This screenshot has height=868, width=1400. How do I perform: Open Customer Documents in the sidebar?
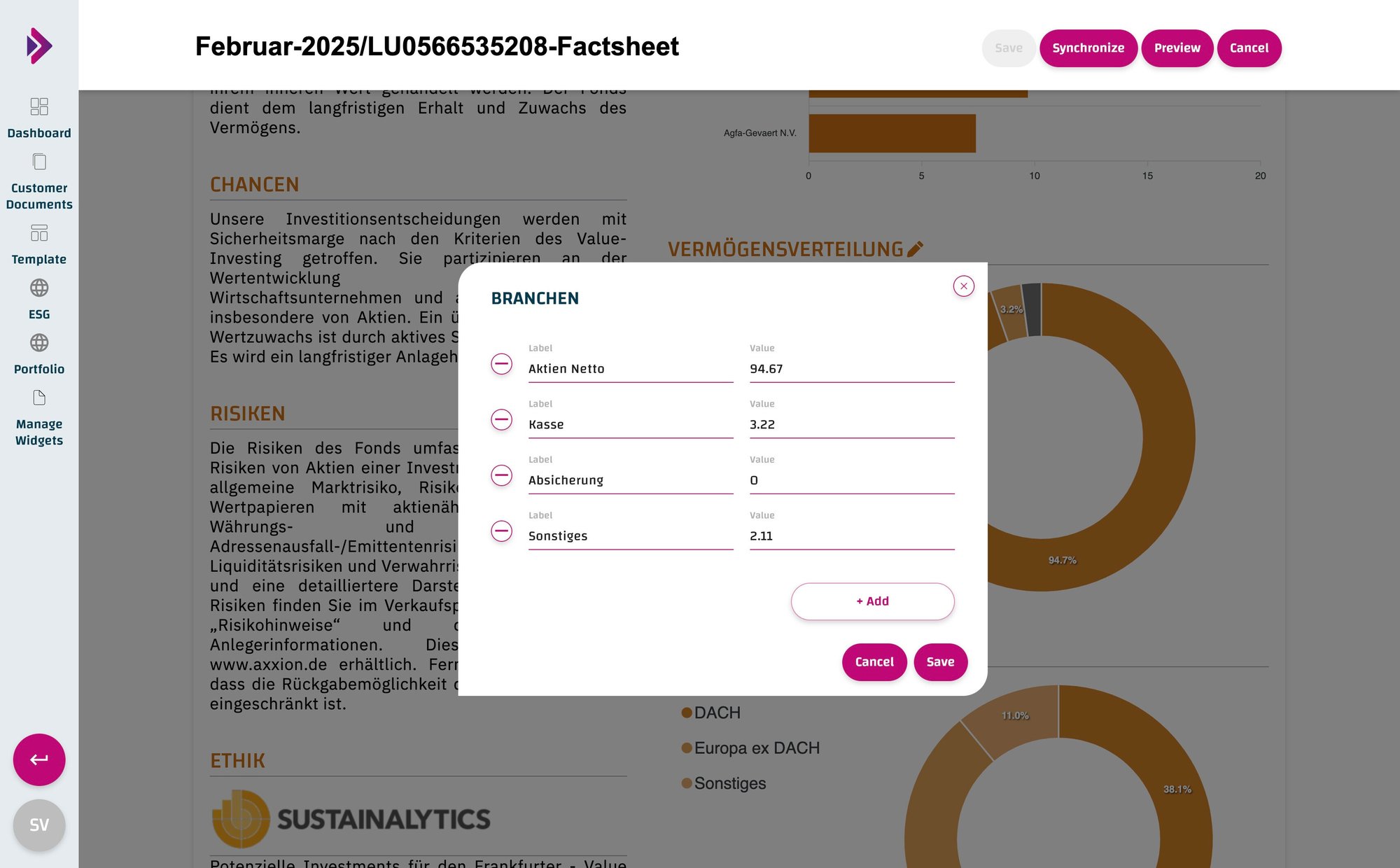pyautogui.click(x=39, y=178)
